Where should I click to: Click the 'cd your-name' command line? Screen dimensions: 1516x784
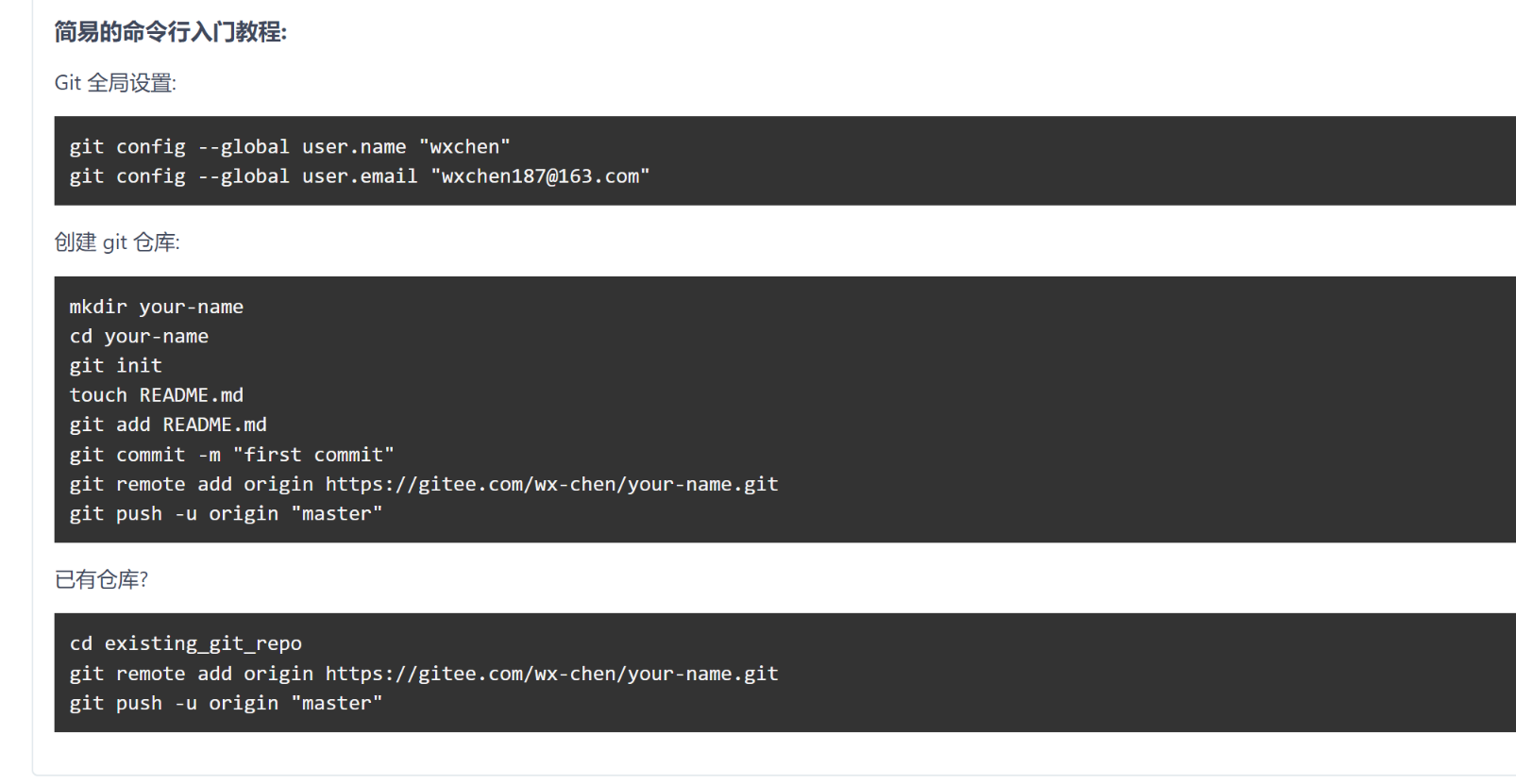pos(139,336)
